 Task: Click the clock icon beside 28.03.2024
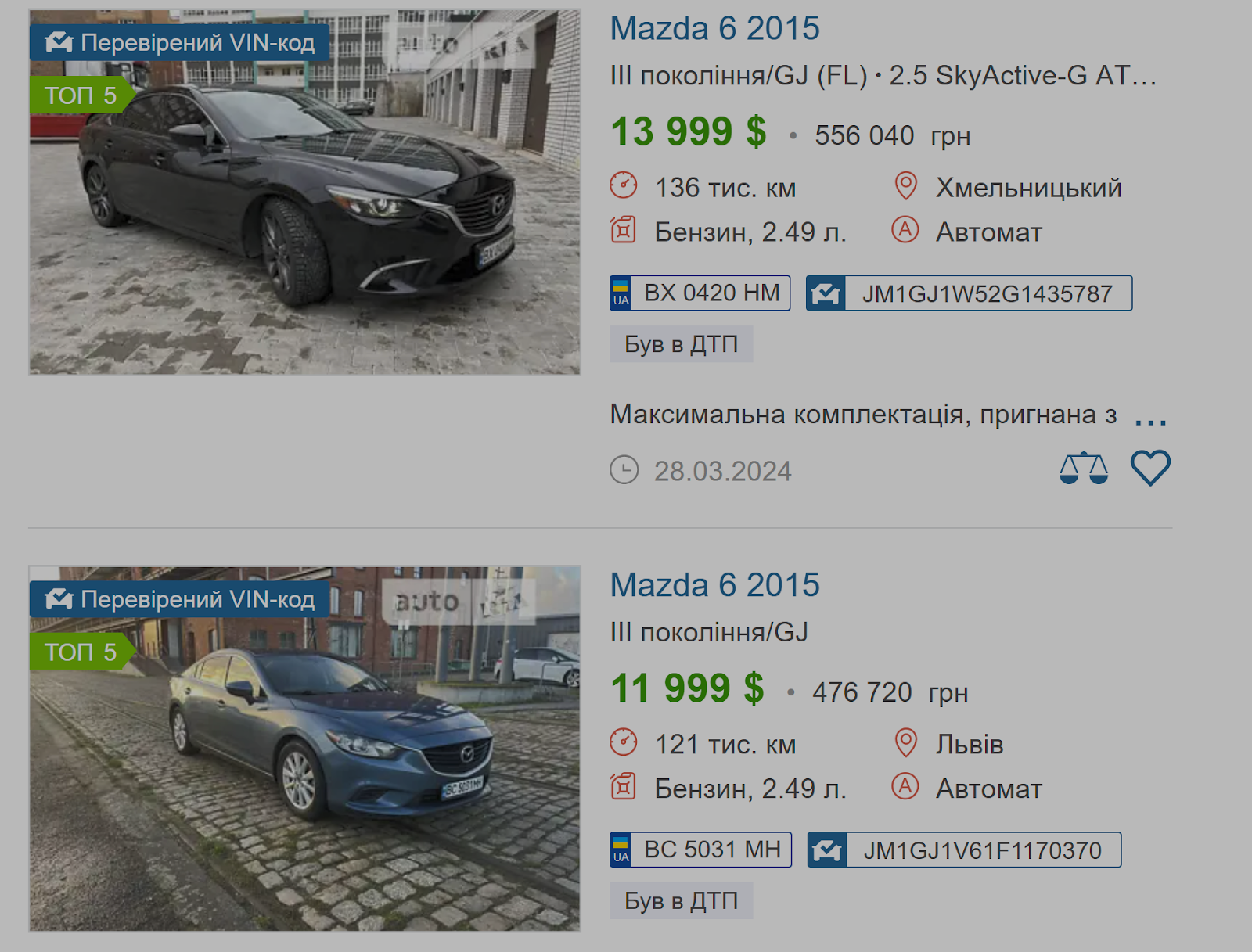(x=624, y=470)
